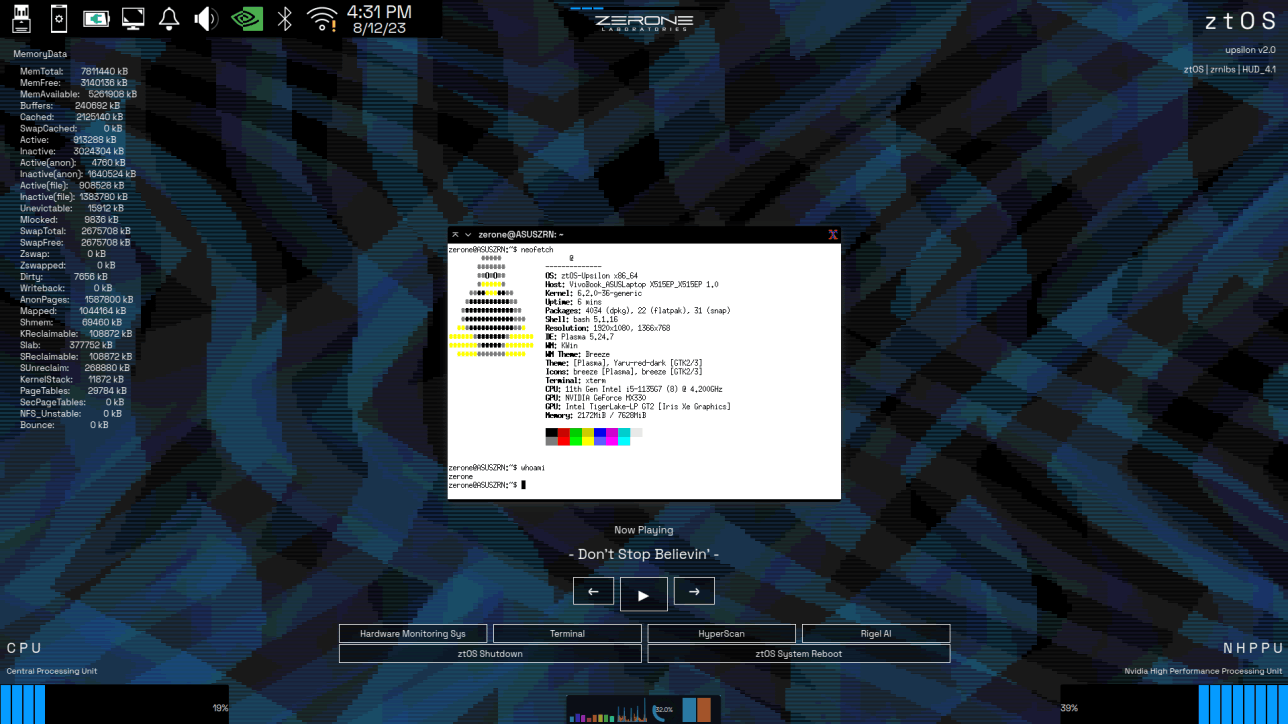The image size is (1288, 724).
Task: Click the 'MemoryData' heading
Action: (40, 54)
